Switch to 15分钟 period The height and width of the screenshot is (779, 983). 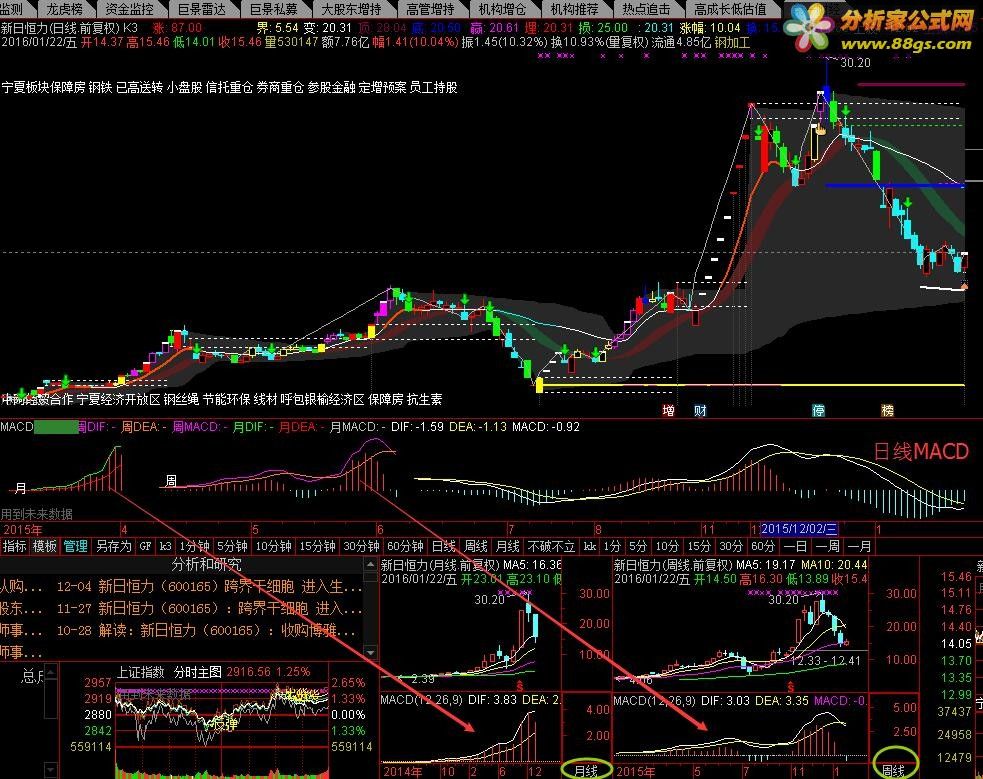[317, 546]
